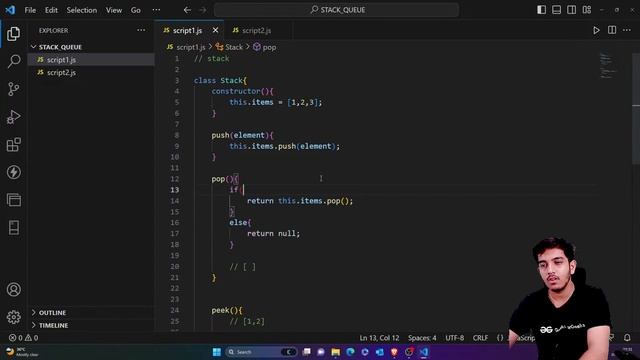The height and width of the screenshot is (360, 640).
Task: Toggle the bottom panel visibility
Action: pos(556,10)
